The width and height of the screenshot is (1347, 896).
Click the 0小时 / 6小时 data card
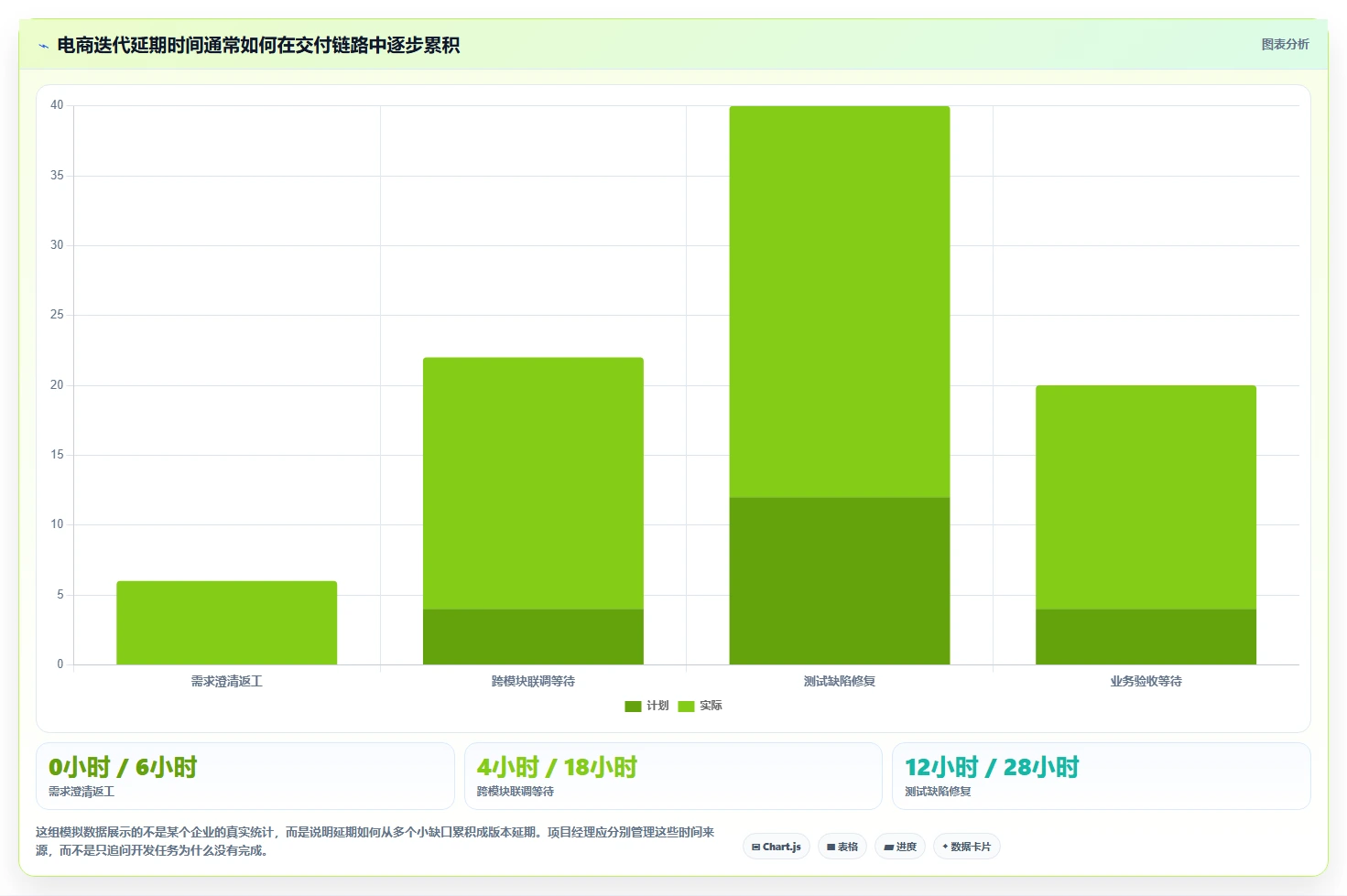(x=245, y=776)
